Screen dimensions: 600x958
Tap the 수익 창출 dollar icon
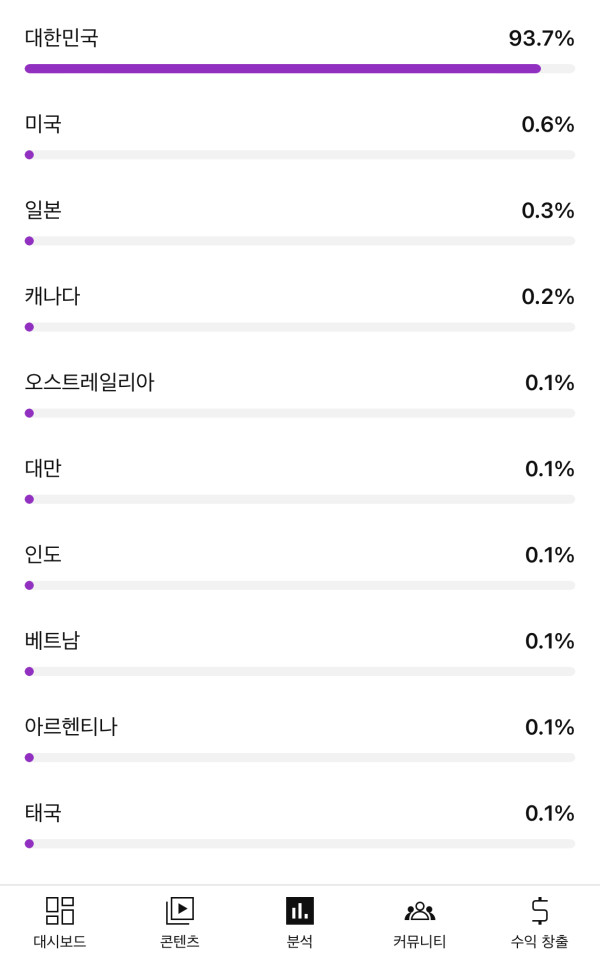540,910
